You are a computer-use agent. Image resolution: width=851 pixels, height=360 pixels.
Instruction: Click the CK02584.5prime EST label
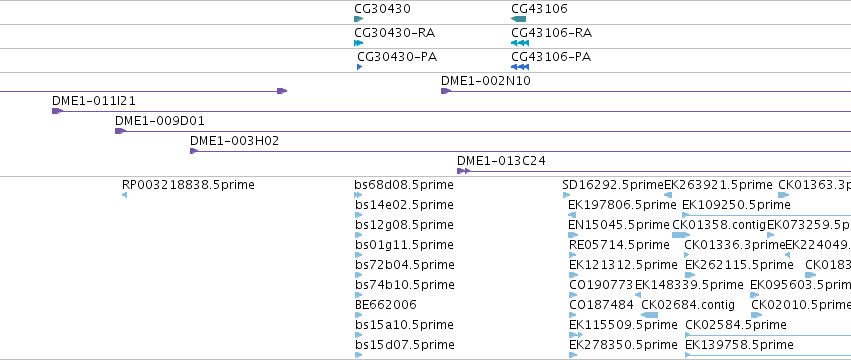click(735, 325)
